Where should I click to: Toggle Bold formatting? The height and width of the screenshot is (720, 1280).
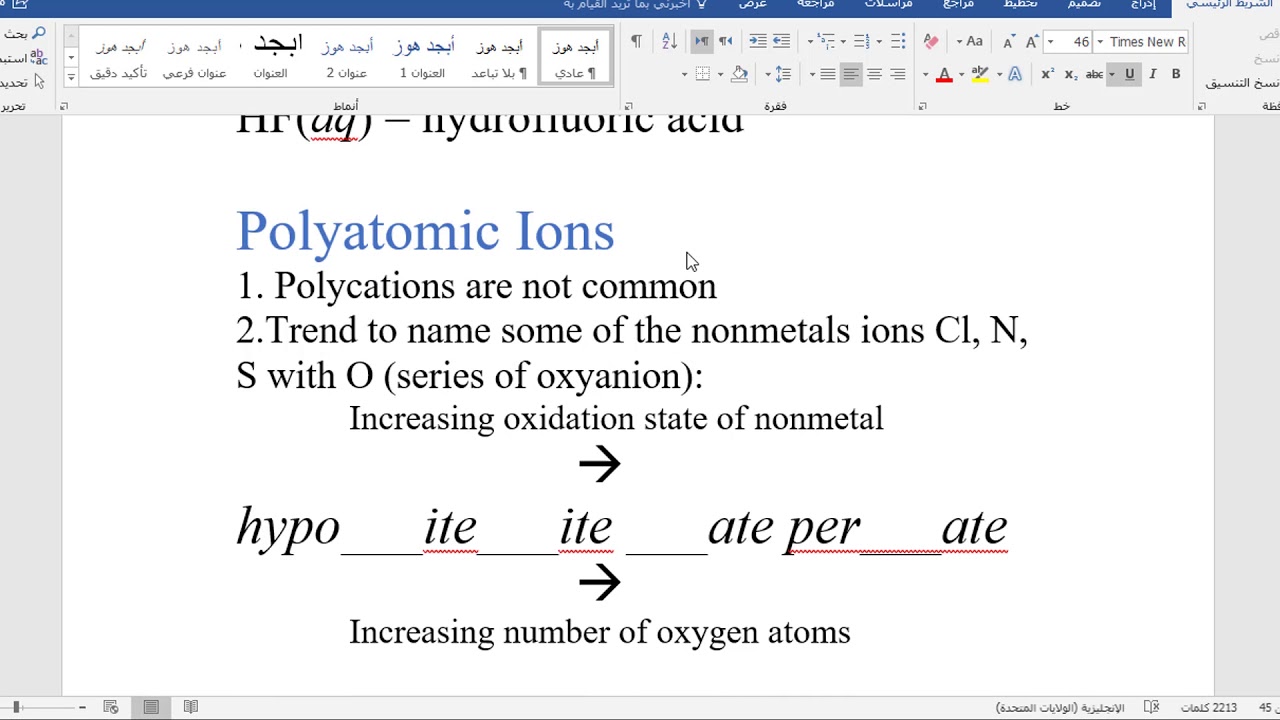pos(1176,74)
